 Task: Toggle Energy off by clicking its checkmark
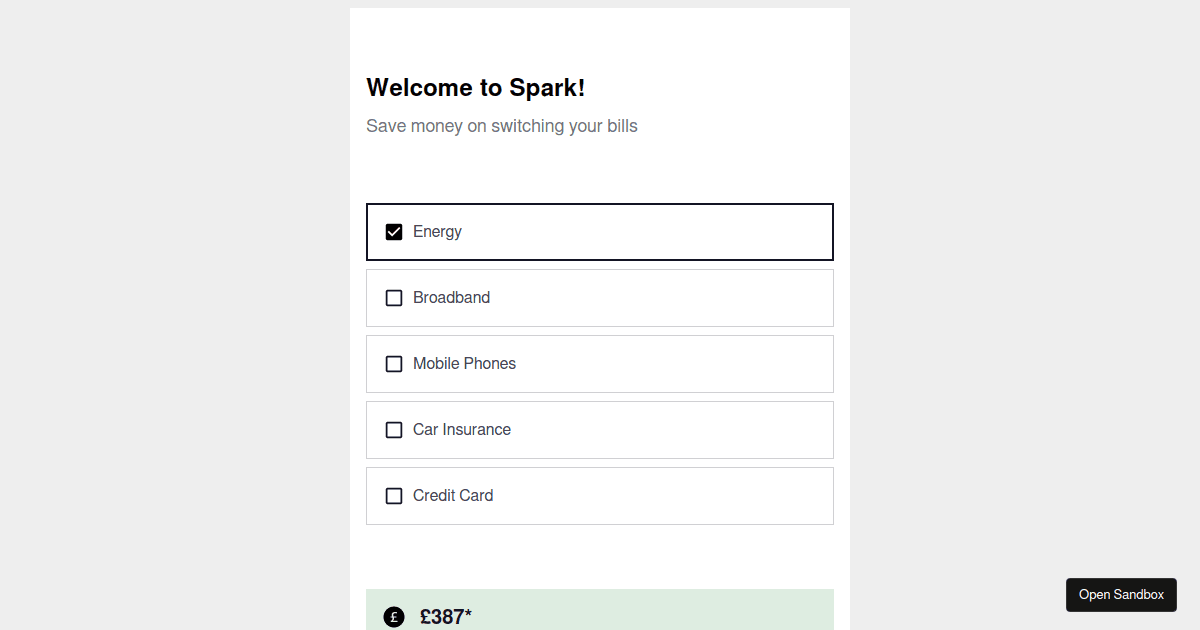[394, 231]
